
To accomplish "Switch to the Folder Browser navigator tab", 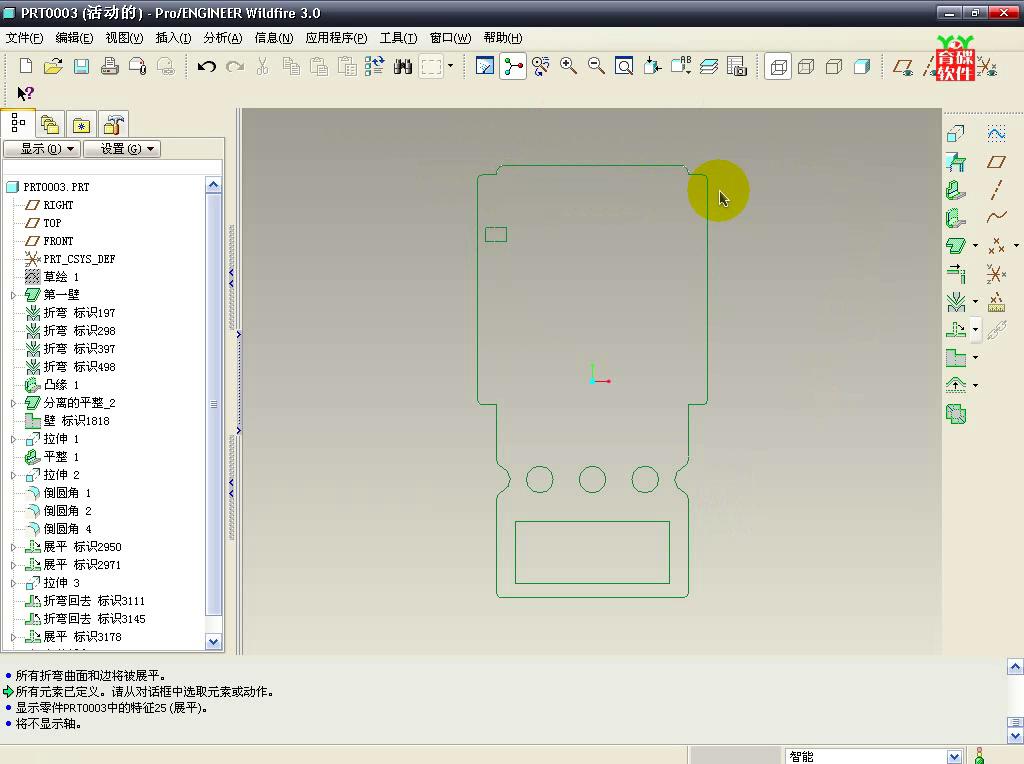I will pos(50,124).
